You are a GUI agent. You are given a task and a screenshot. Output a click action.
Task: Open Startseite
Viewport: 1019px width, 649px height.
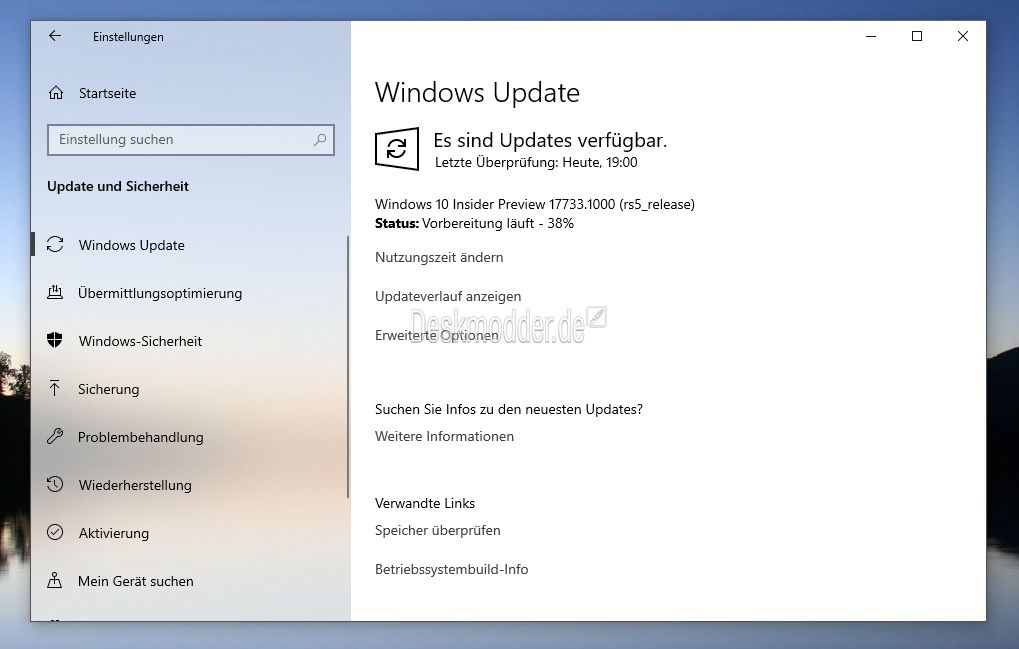(x=107, y=93)
